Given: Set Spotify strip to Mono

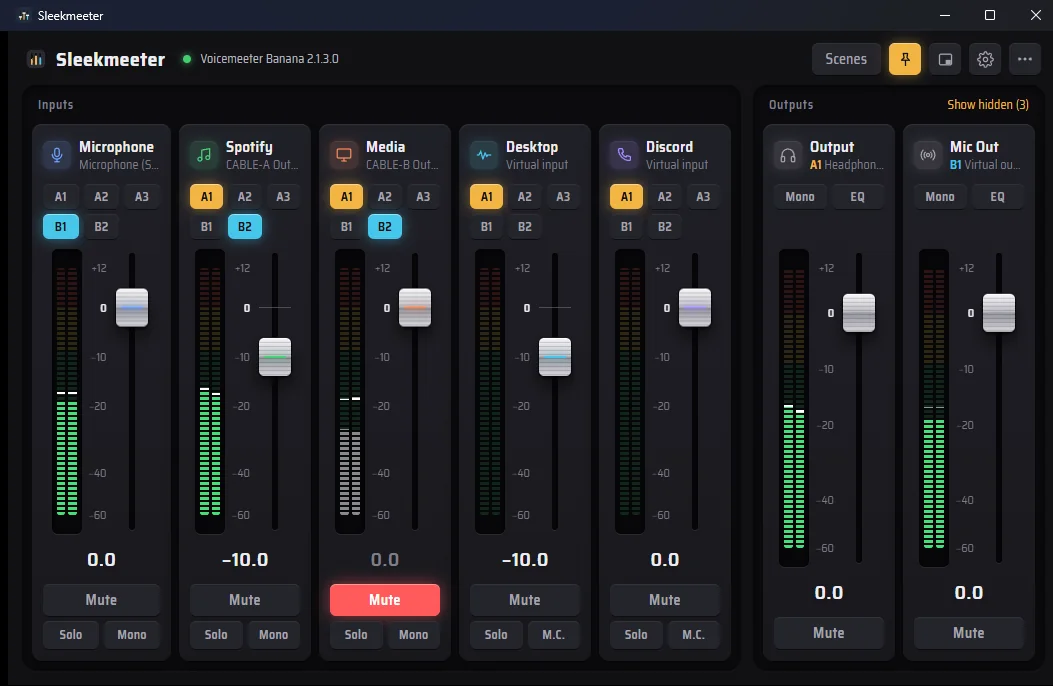Looking at the screenshot, I should point(273,634).
